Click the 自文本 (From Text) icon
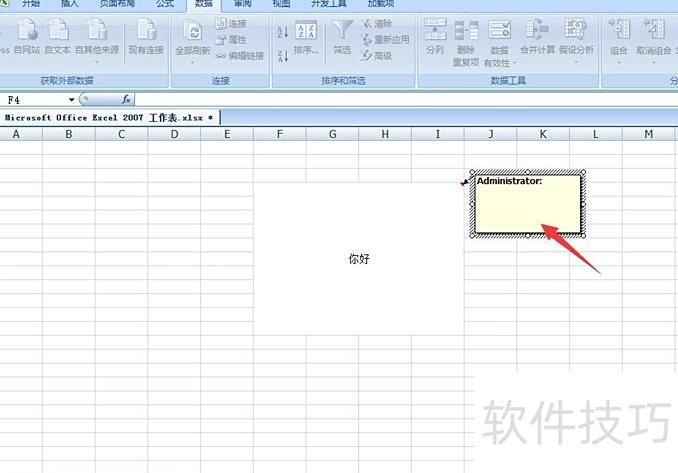 point(58,36)
